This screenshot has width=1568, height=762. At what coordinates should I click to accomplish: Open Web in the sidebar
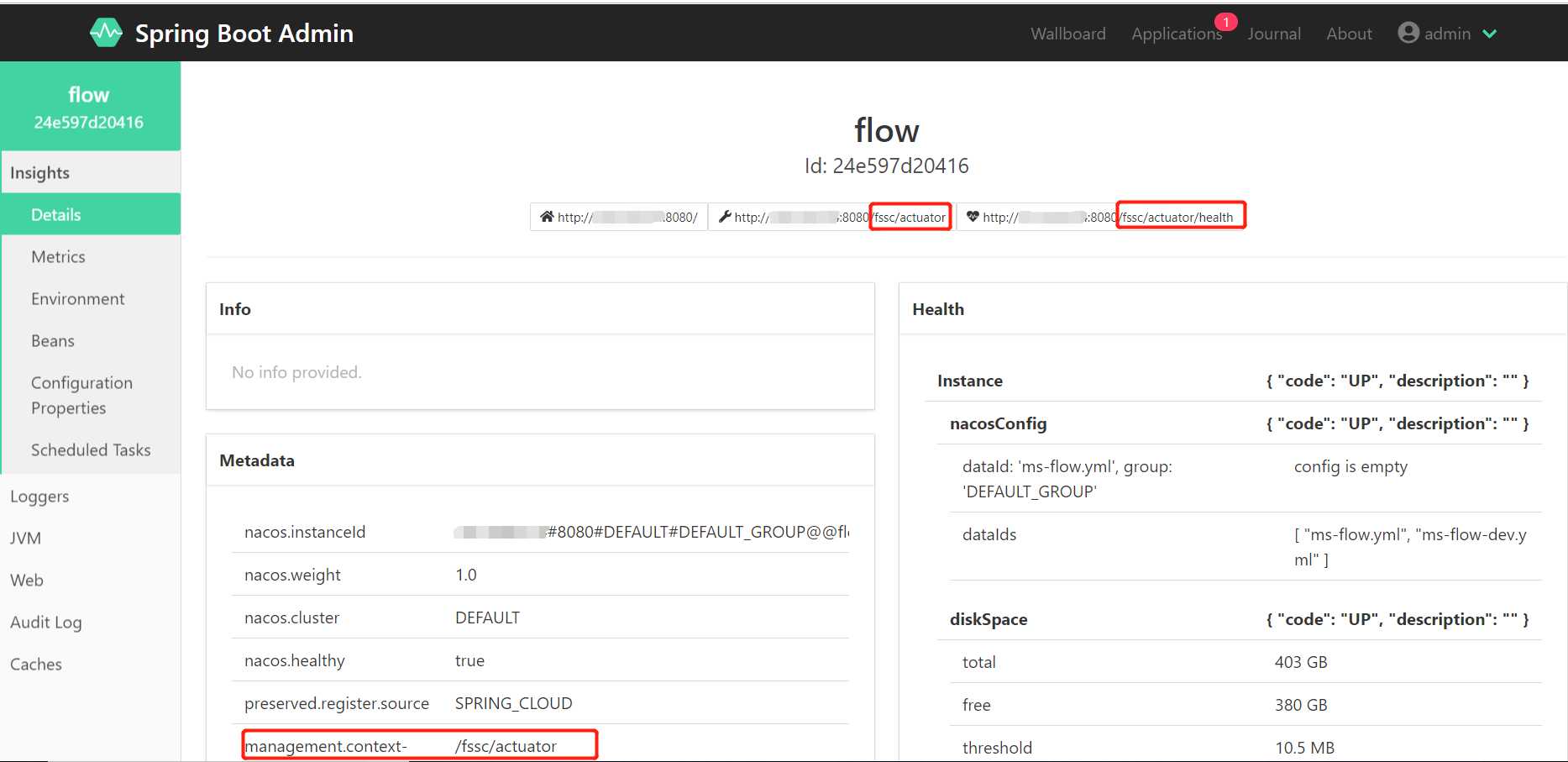(x=90, y=580)
